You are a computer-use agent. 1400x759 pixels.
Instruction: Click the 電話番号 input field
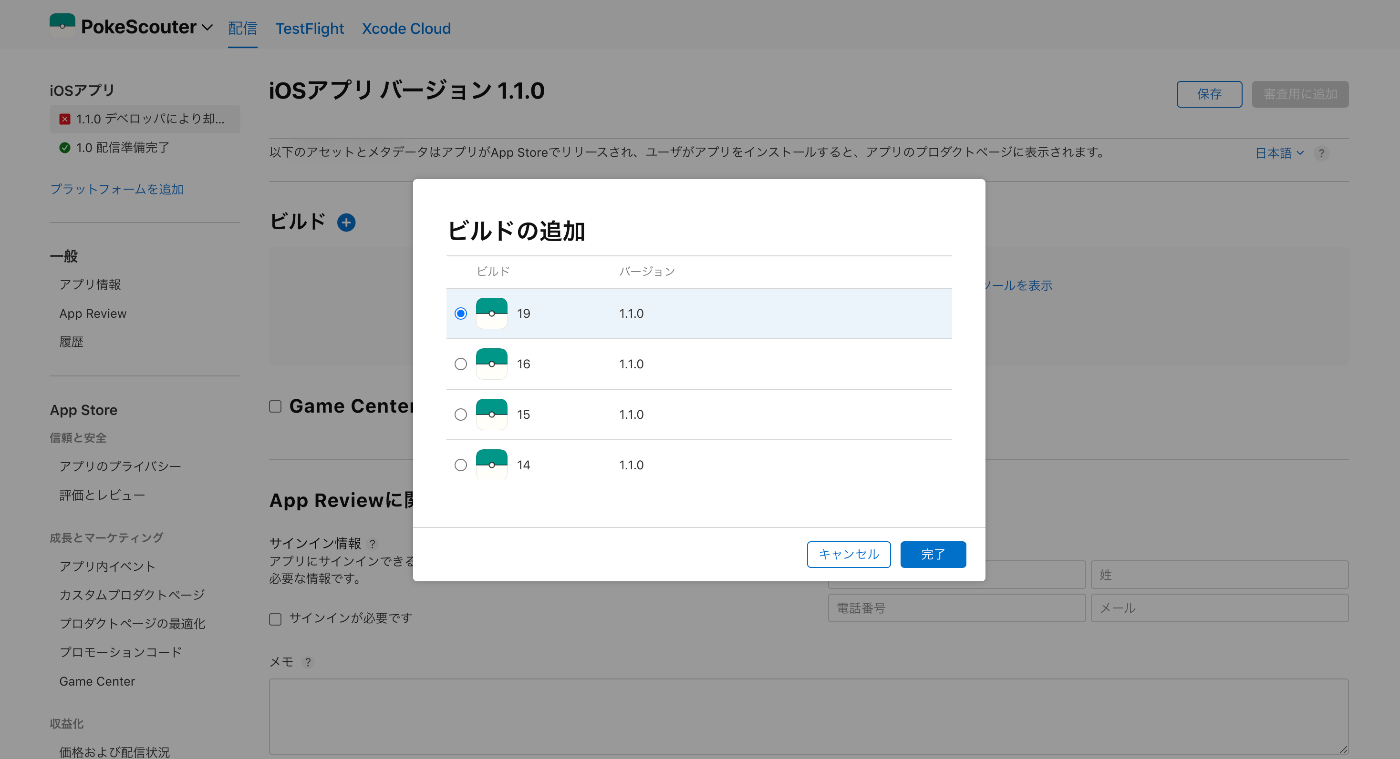tap(957, 608)
